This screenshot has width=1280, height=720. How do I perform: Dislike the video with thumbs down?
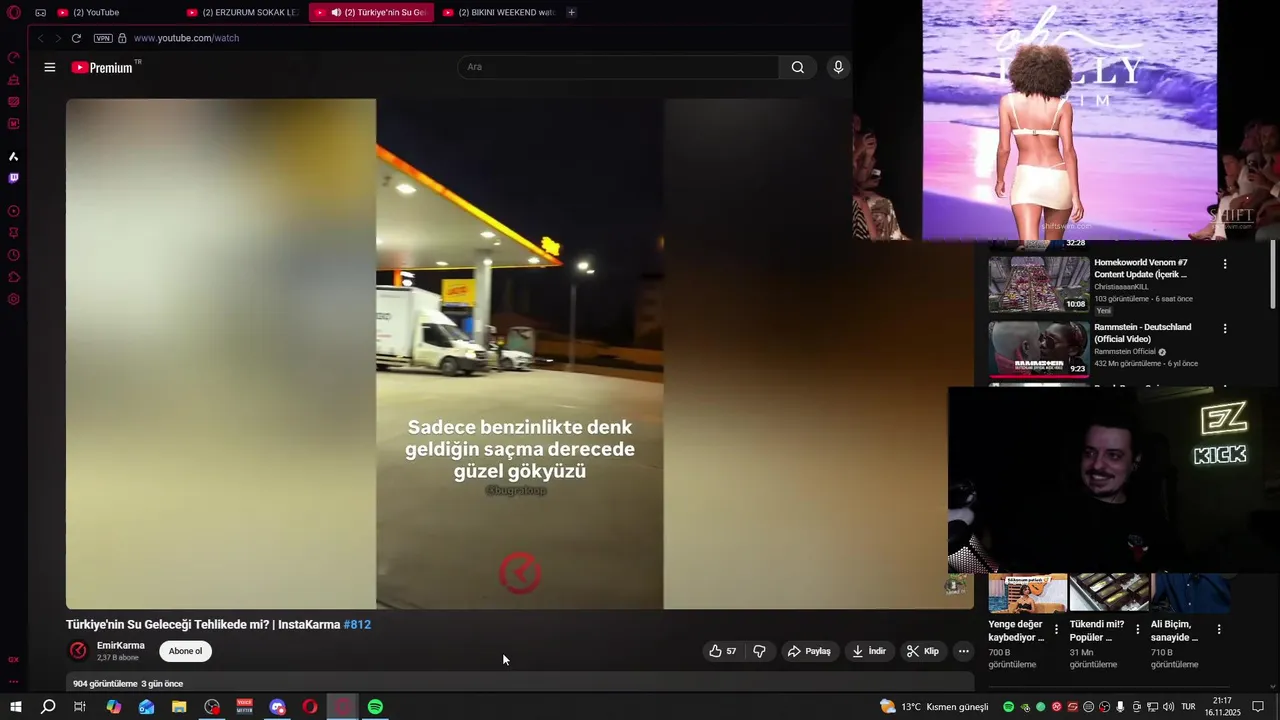point(759,651)
